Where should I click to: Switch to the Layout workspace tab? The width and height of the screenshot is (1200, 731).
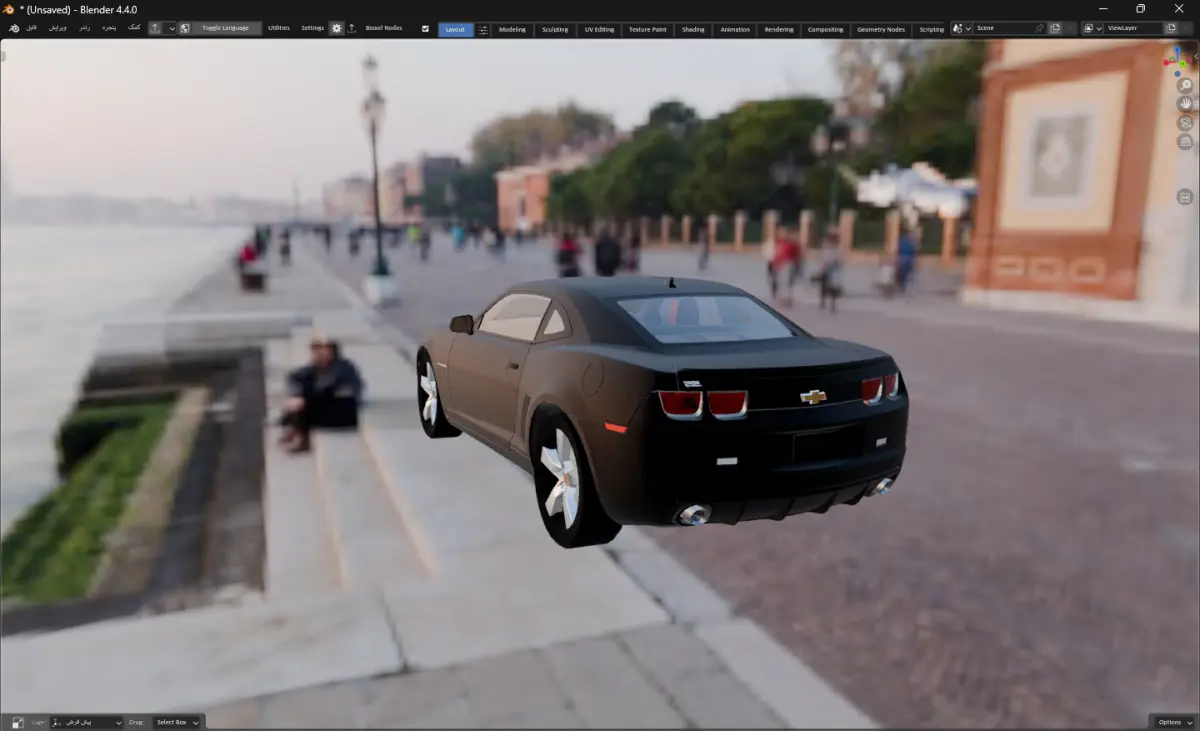click(x=455, y=30)
